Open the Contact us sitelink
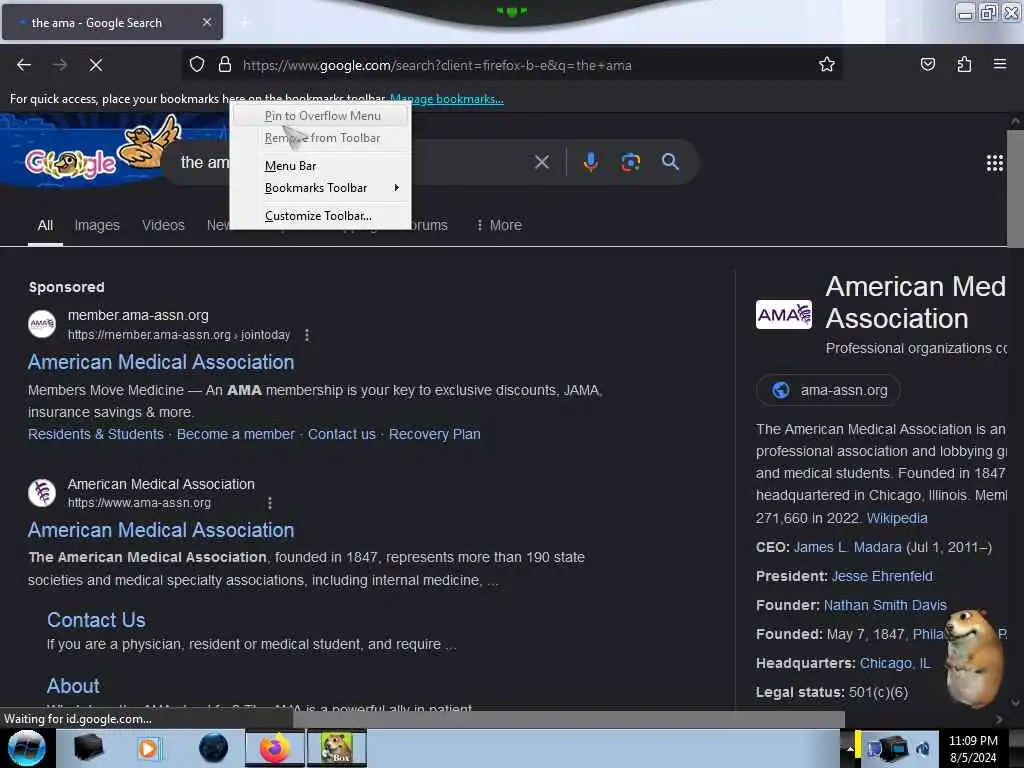 (342, 434)
